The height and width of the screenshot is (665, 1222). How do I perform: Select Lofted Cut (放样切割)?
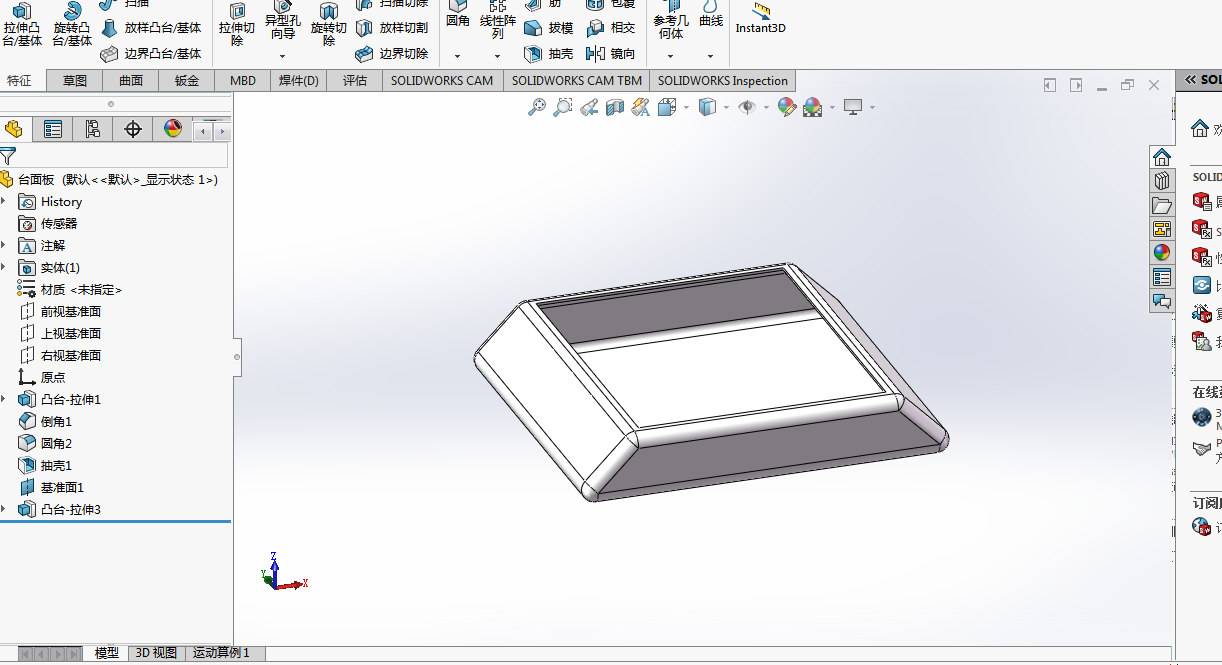[x=392, y=28]
